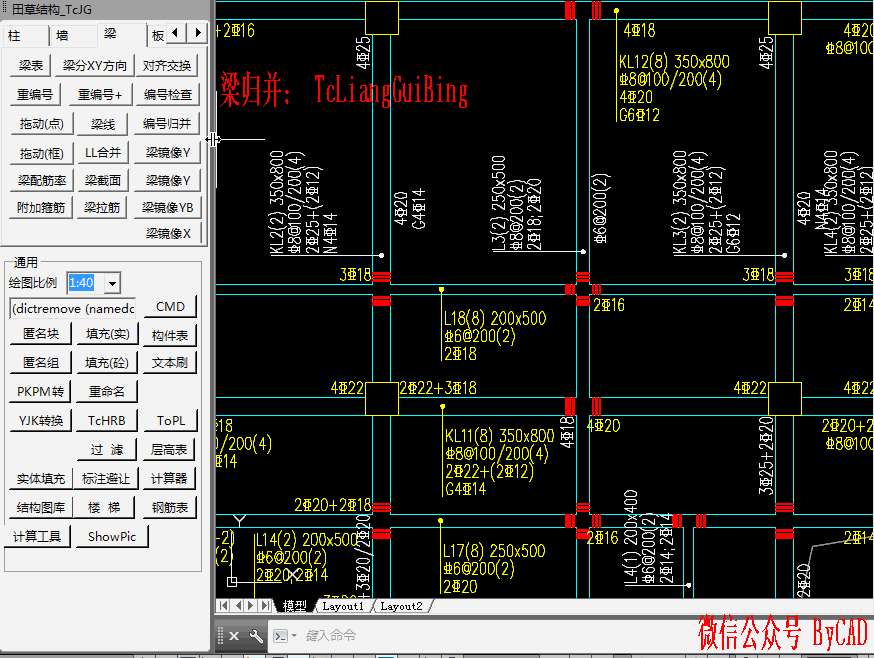Click the 结构图库 button
This screenshot has height=658, width=874.
pyautogui.click(x=41, y=508)
